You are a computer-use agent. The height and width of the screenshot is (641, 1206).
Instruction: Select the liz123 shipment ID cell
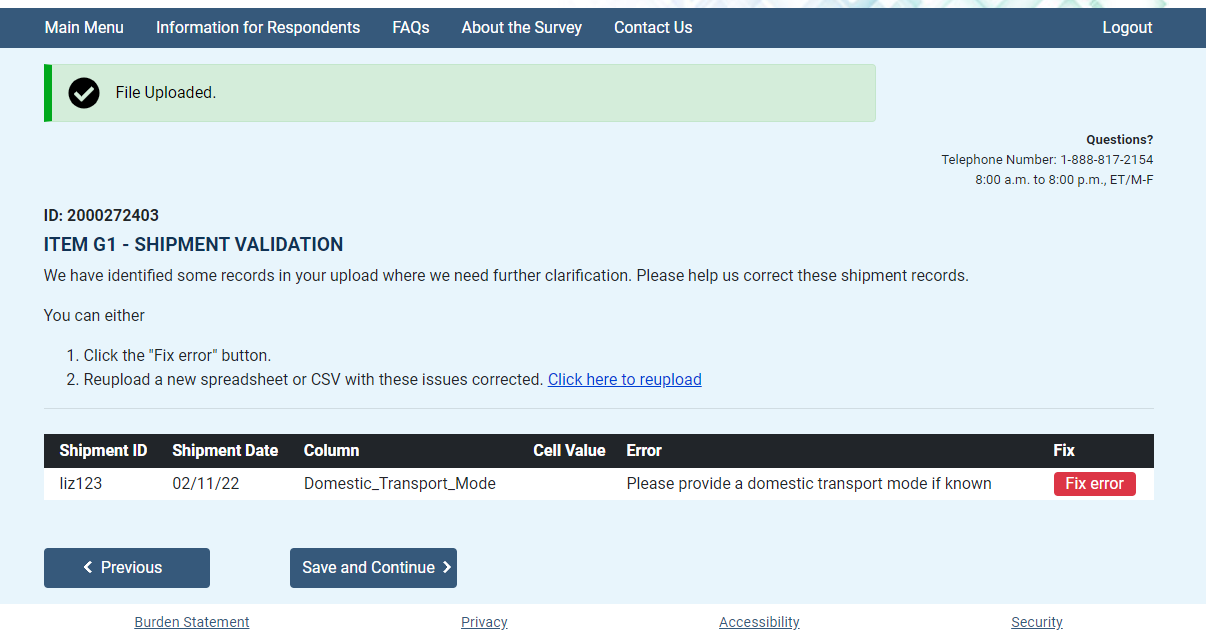tap(81, 484)
